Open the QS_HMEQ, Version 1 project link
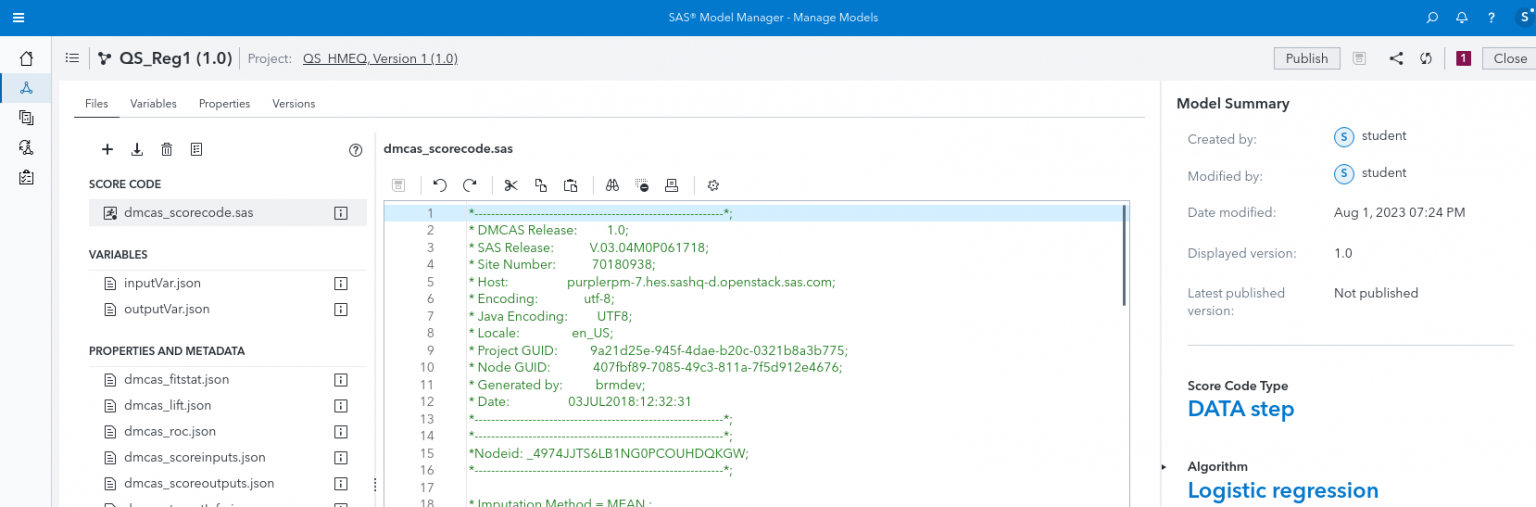The width and height of the screenshot is (1536, 507). coord(380,59)
